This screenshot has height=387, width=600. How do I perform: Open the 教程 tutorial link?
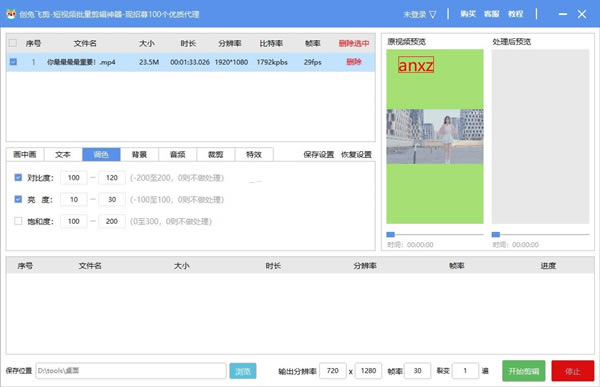click(515, 14)
